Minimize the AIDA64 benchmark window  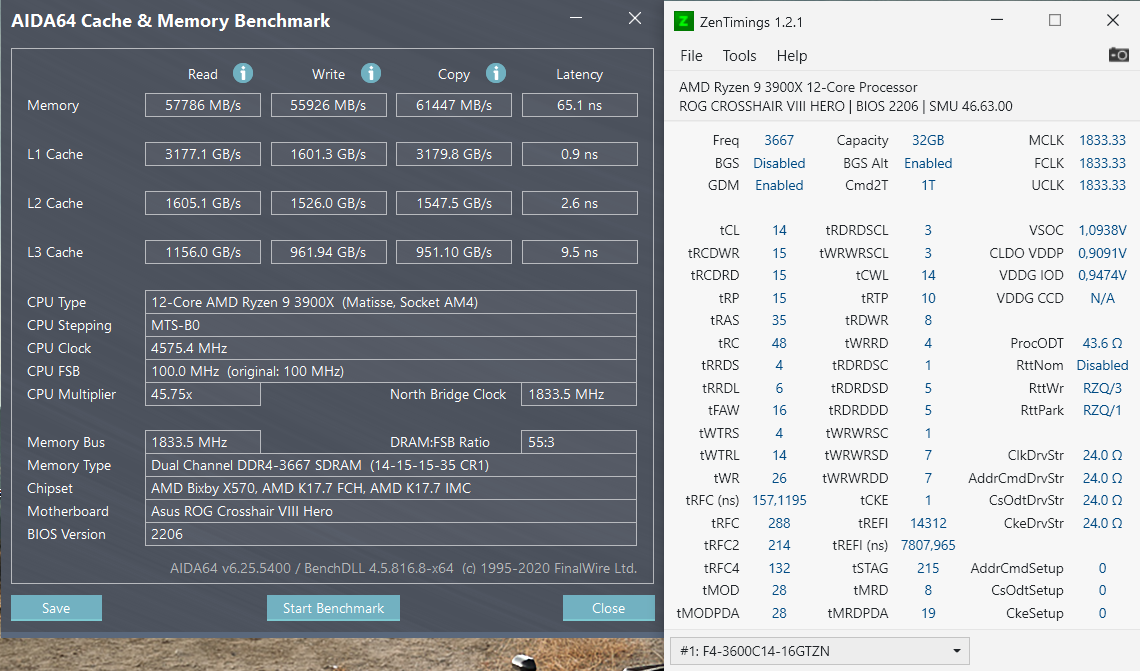tap(576, 18)
